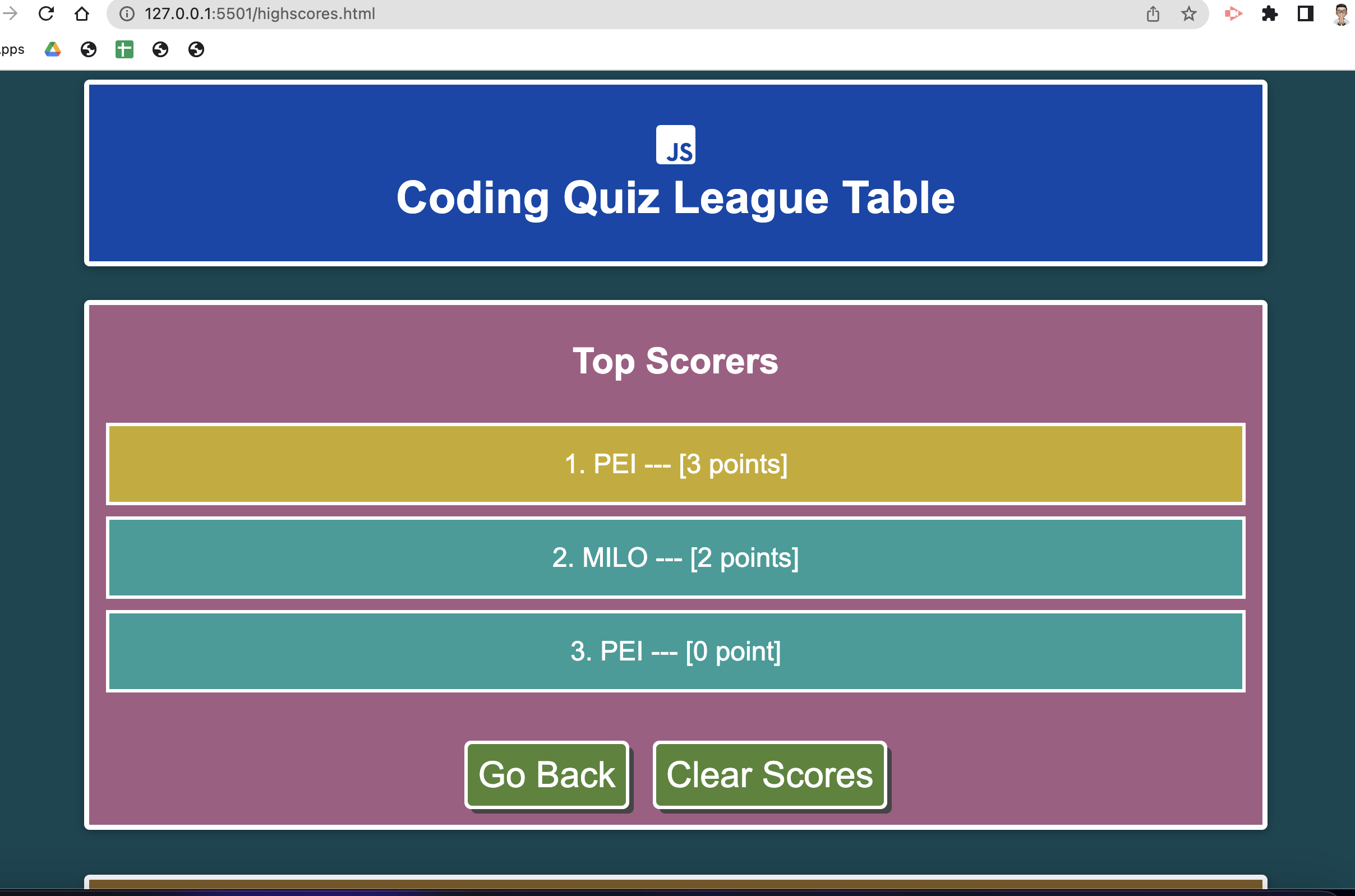Click the green extensions icon in bookmarks bar

pyautogui.click(x=123, y=49)
